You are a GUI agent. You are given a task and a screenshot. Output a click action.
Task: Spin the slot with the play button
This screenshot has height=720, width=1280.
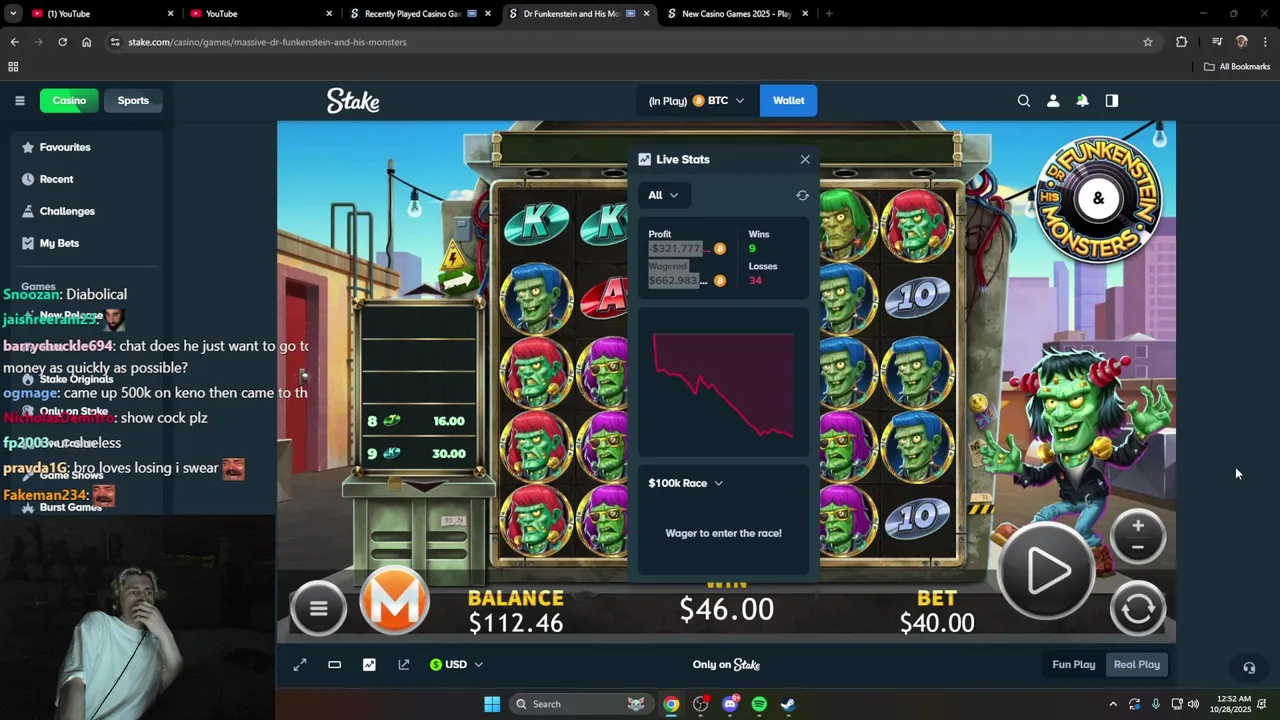coord(1048,572)
